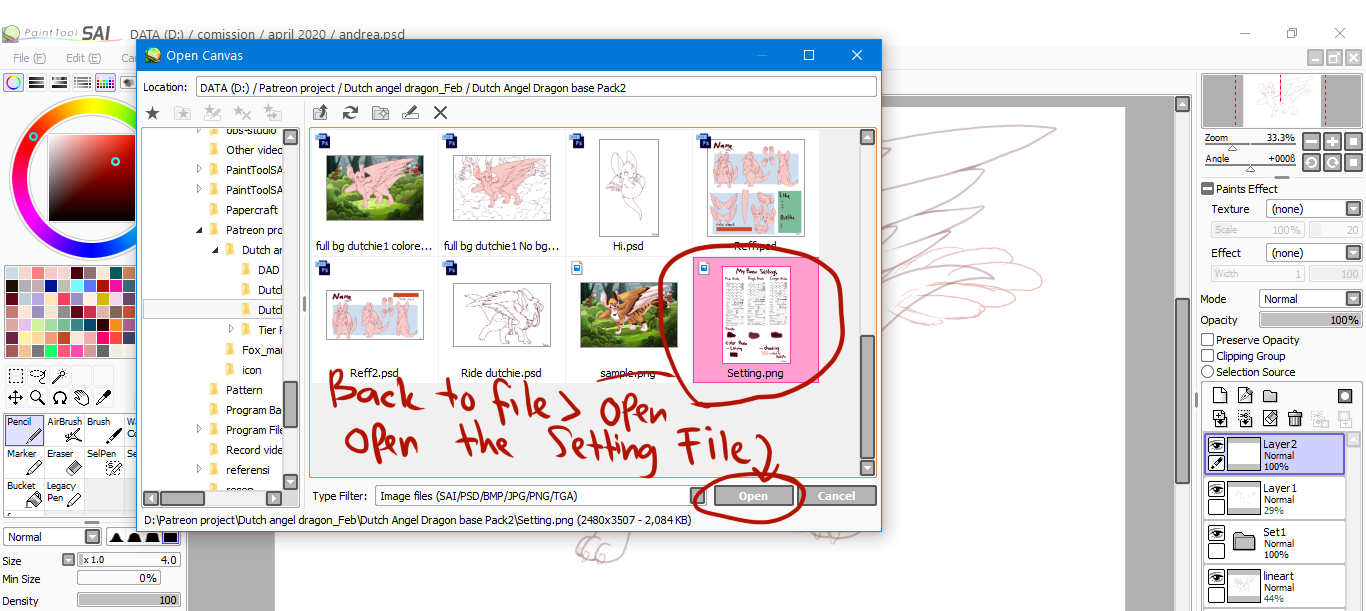Show the color wheel panel
Image resolution: width=1366 pixels, height=611 pixels.
13,82
